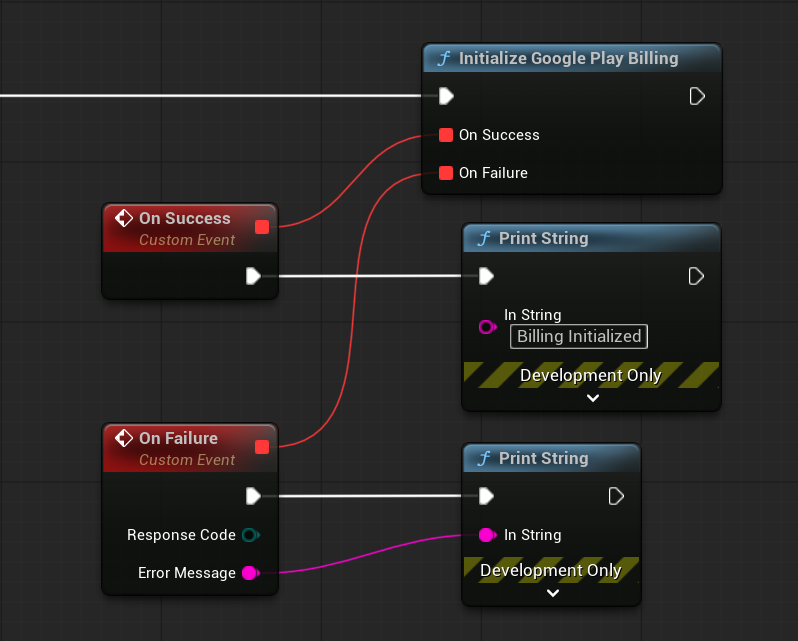Click the function icon on the Error Message Print String
798x641 pixels.
click(x=484, y=458)
